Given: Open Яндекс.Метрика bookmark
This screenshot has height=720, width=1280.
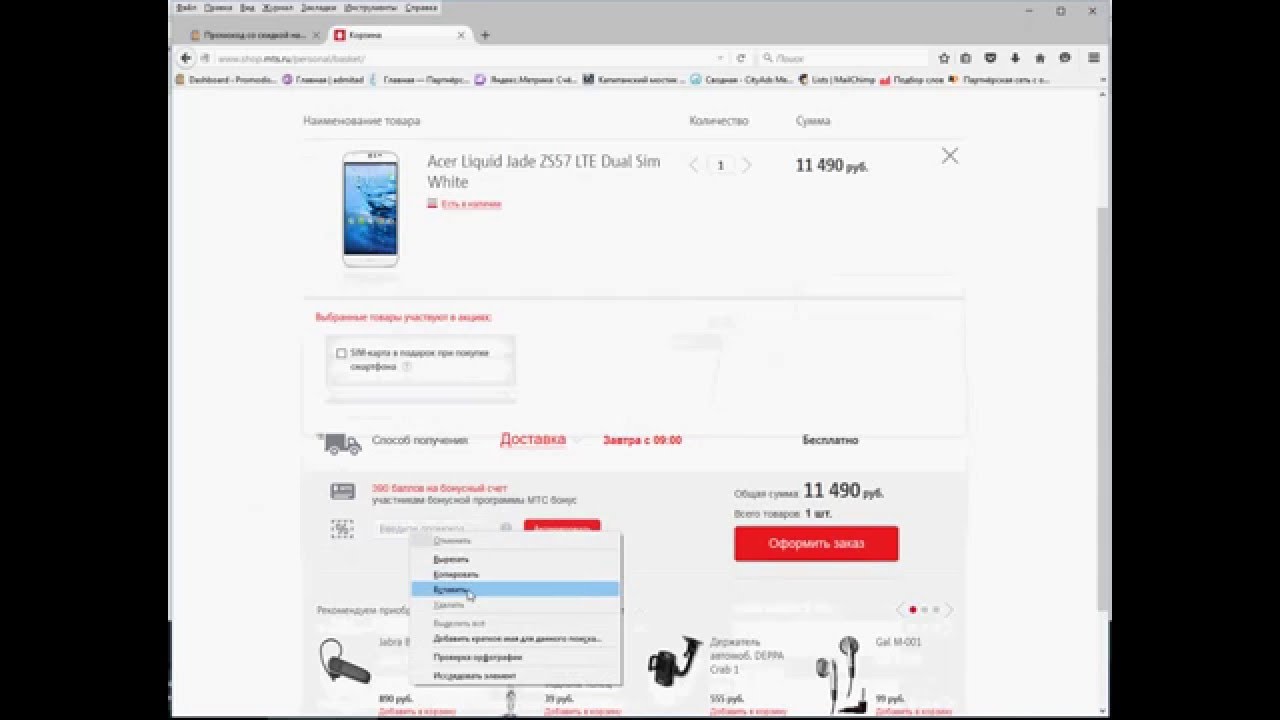Looking at the screenshot, I should click(525, 80).
